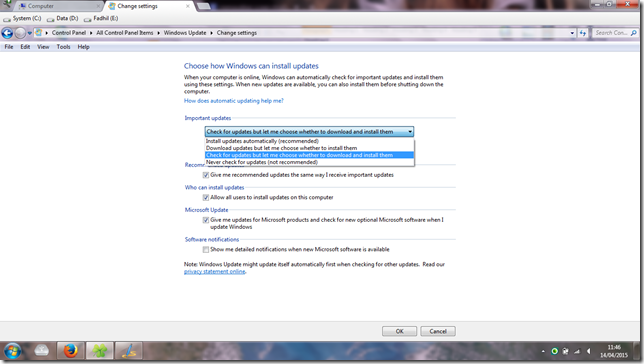This screenshot has height=364, width=644.
Task: Click the Back navigation arrow
Action: tap(7, 33)
